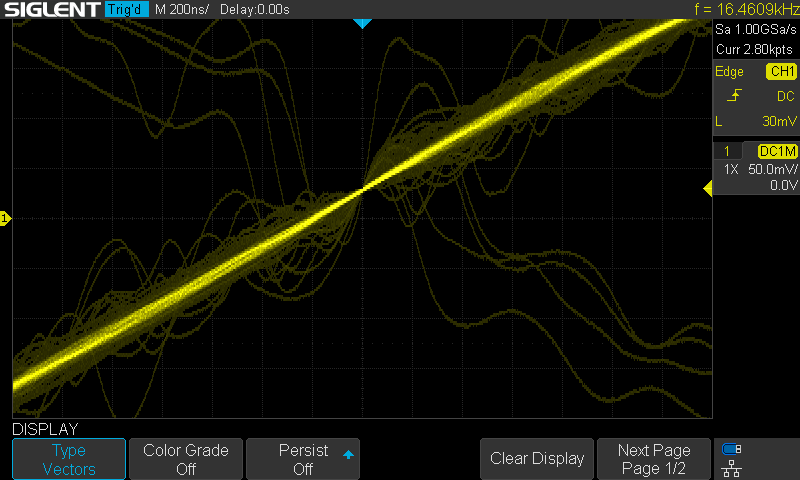Click the 30mV trigger level value
800x480 pixels.
coord(779,121)
